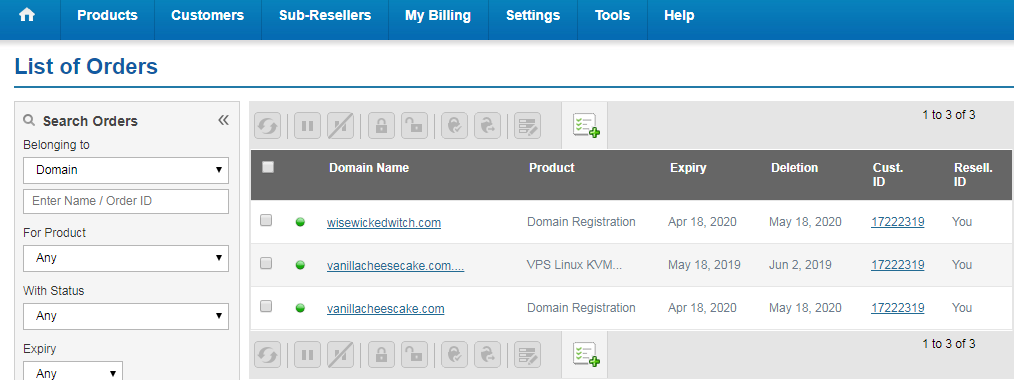Click the top toolbar suspend (pause) icon
Screen dimensions: 1014x380
307,125
